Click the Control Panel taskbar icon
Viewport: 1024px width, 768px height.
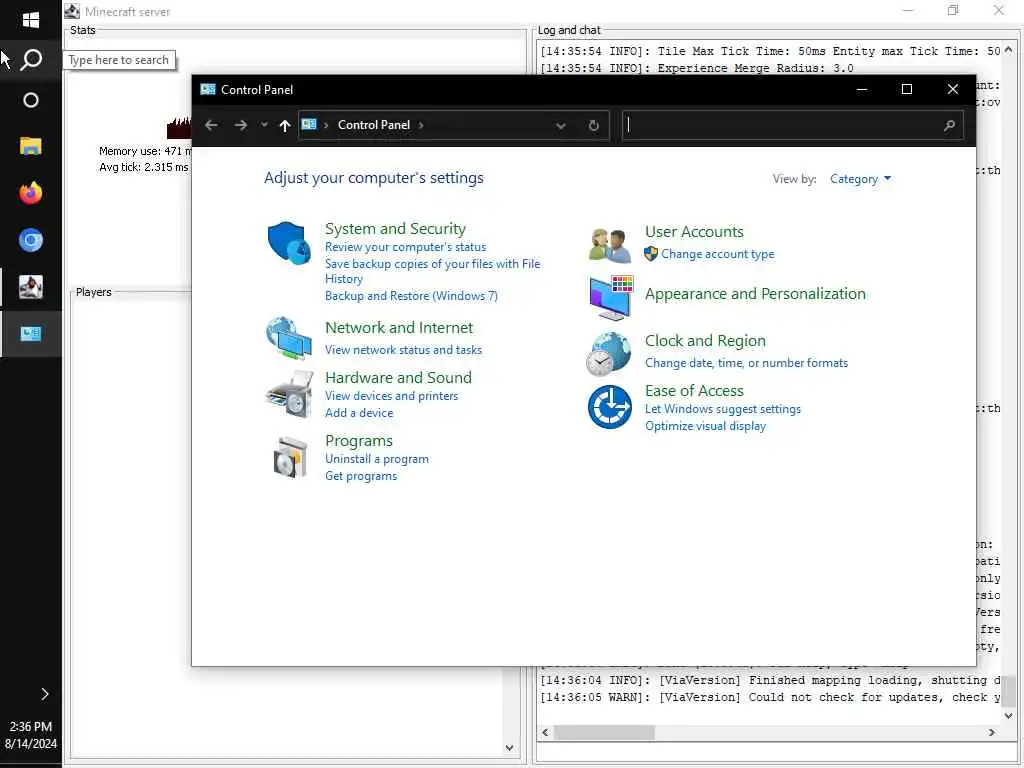[x=31, y=334]
